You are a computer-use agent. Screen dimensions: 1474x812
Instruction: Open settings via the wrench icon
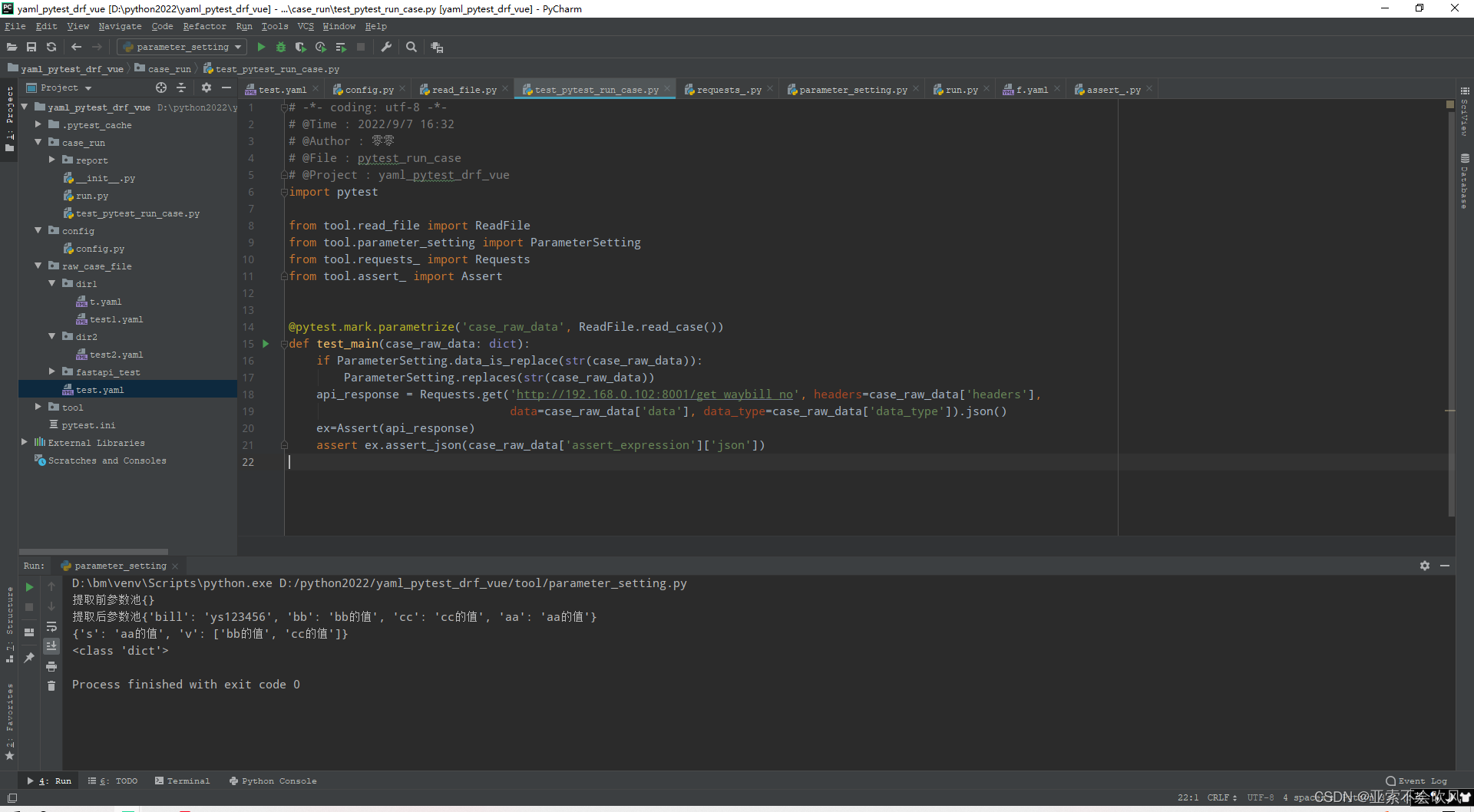pos(386,47)
